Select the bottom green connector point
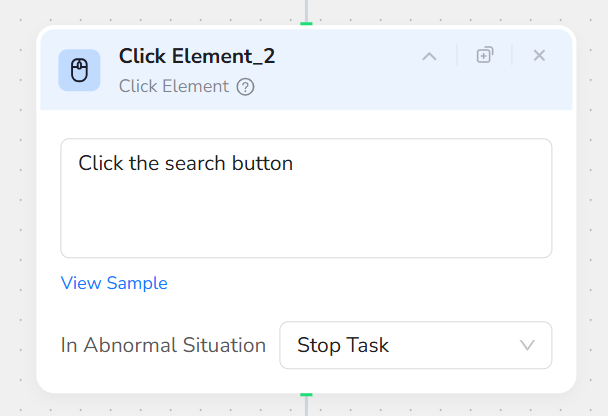The height and width of the screenshot is (416, 608). (x=306, y=395)
